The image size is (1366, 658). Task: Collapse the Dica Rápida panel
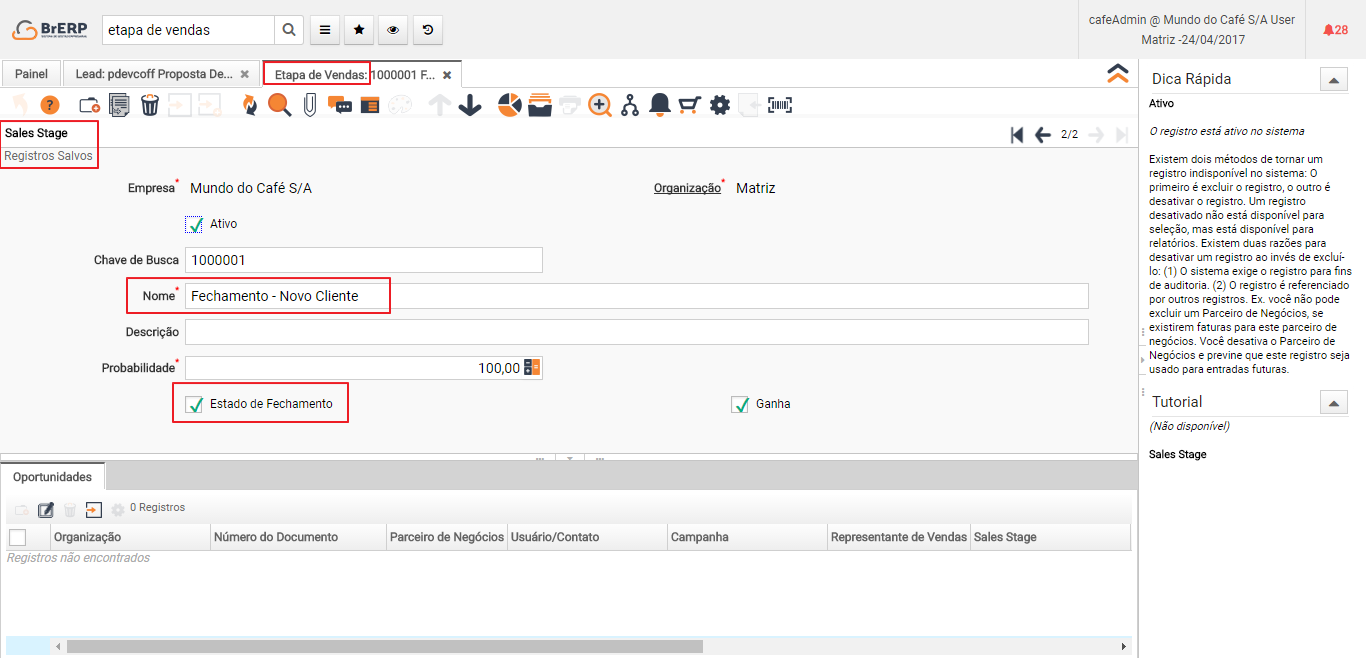1333,80
